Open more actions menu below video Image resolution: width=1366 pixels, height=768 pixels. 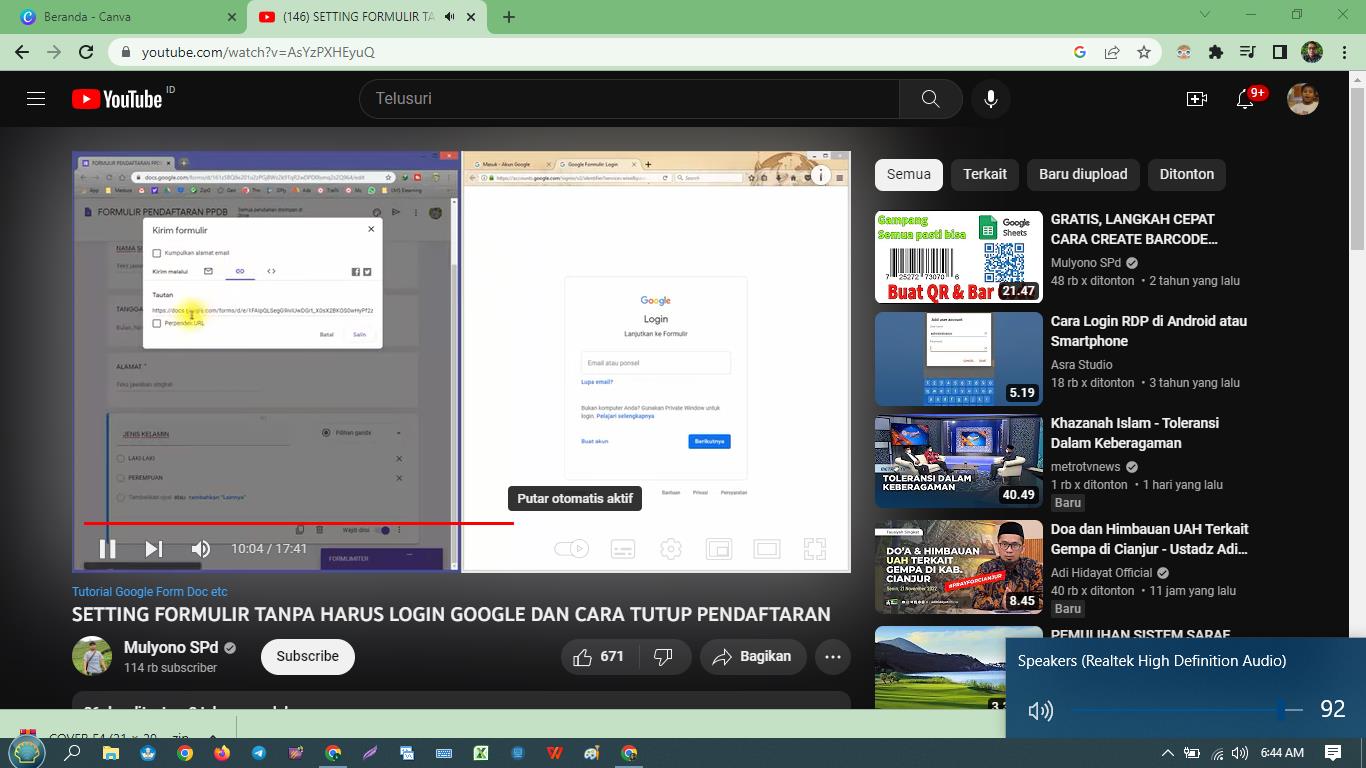tap(832, 656)
